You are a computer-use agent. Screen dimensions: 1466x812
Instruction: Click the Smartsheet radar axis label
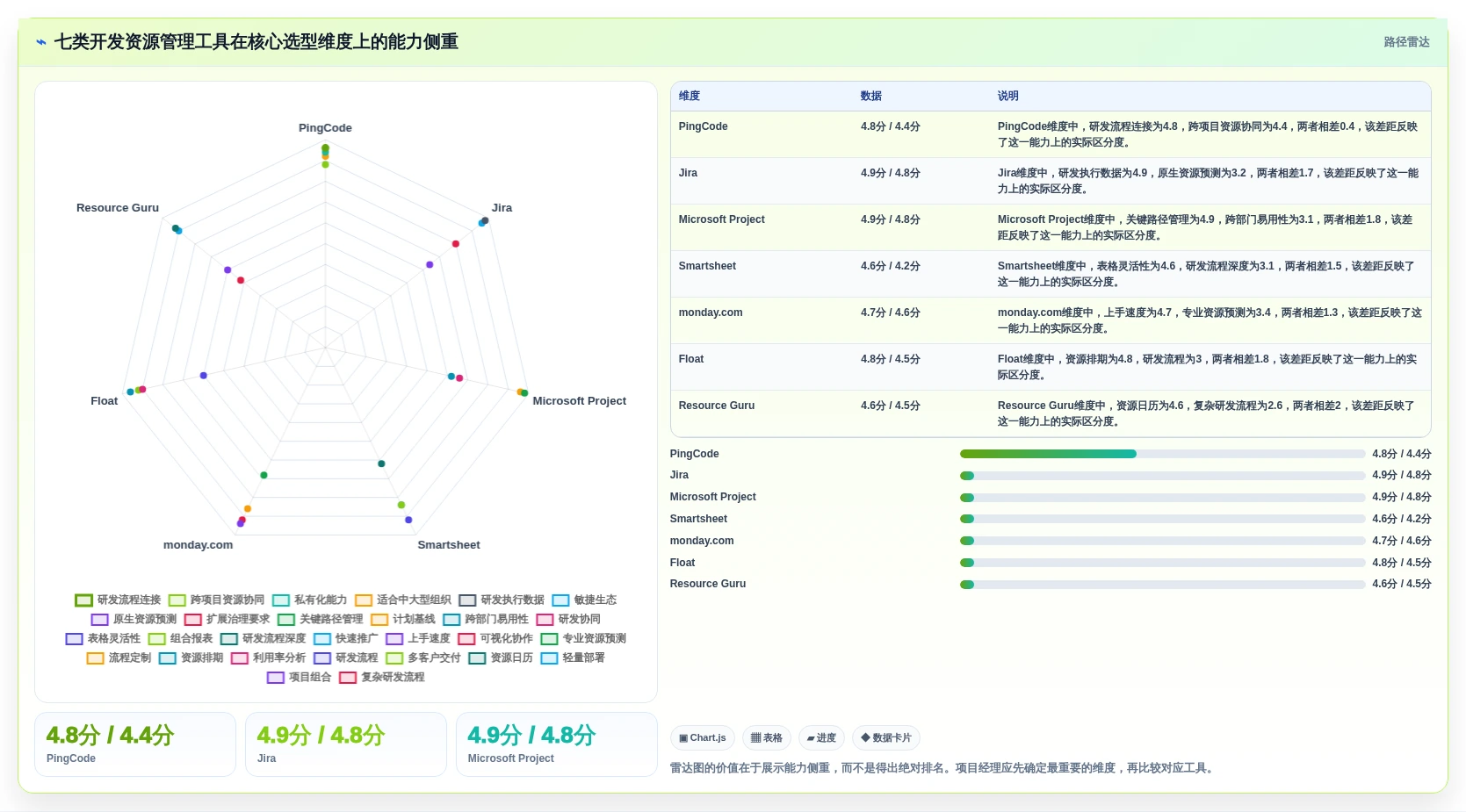click(x=449, y=545)
